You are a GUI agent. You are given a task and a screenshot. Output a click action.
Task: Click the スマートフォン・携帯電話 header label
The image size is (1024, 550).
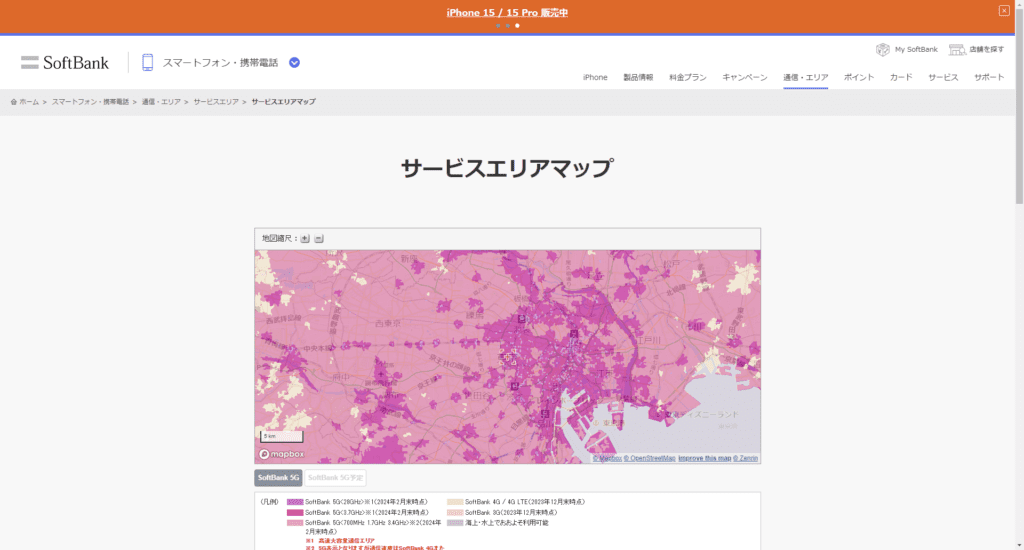click(x=220, y=63)
